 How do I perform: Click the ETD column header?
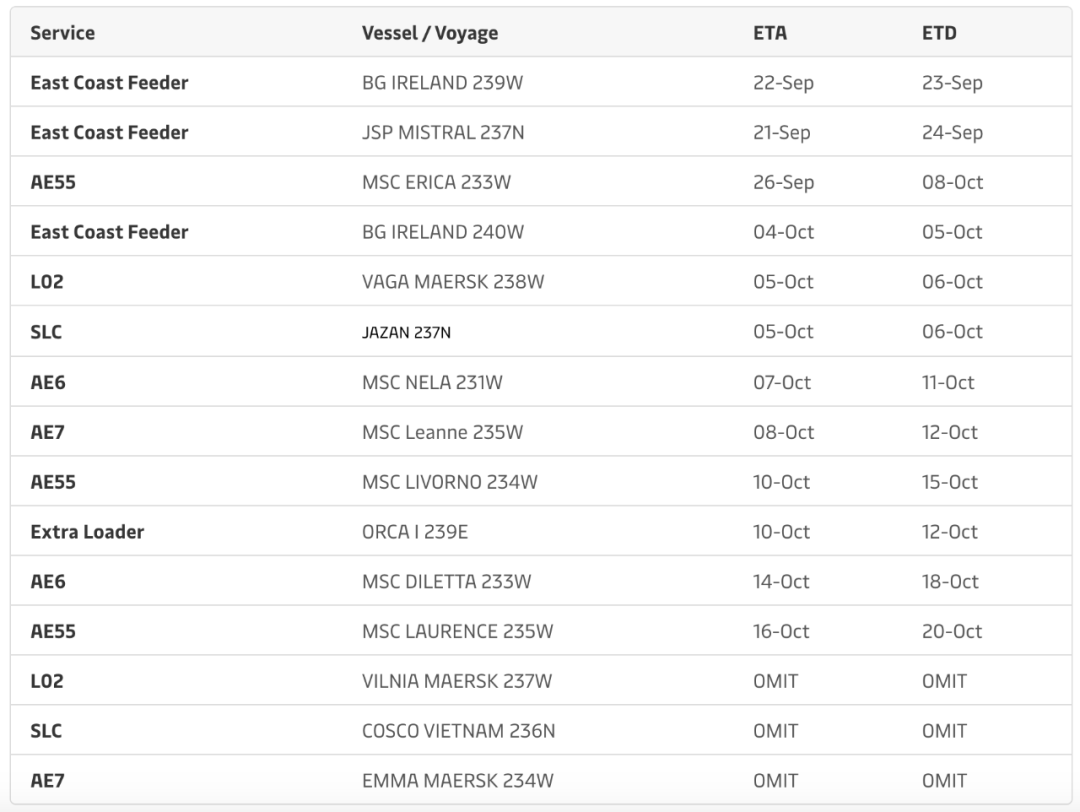pos(939,33)
